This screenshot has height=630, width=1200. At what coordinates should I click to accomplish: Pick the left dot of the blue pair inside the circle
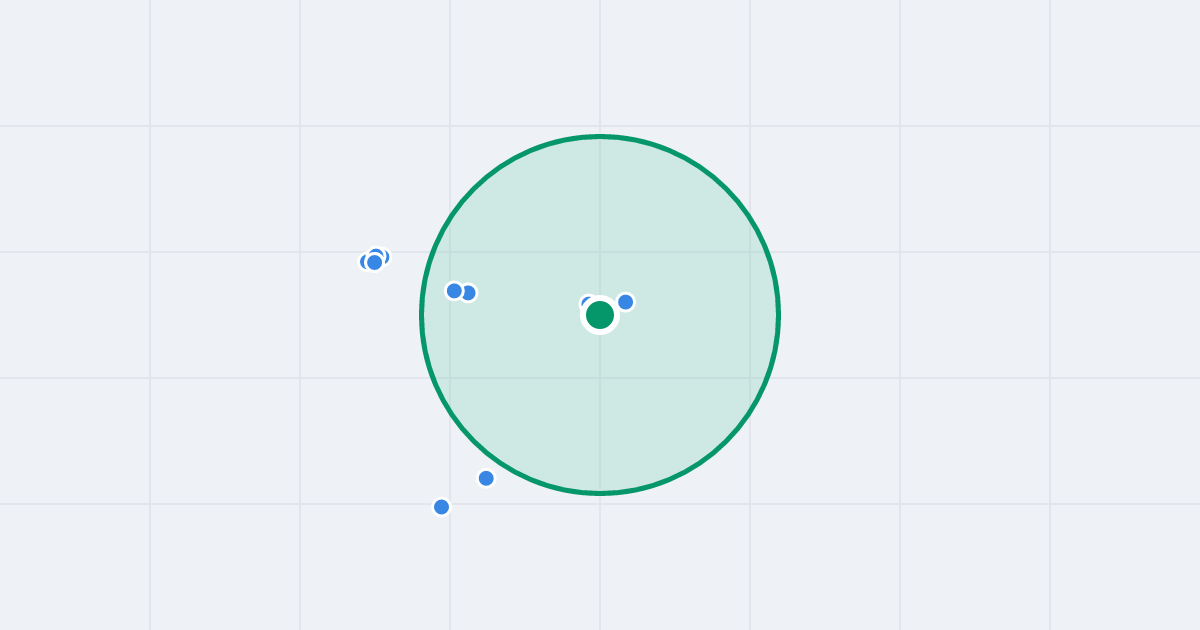[x=454, y=291]
